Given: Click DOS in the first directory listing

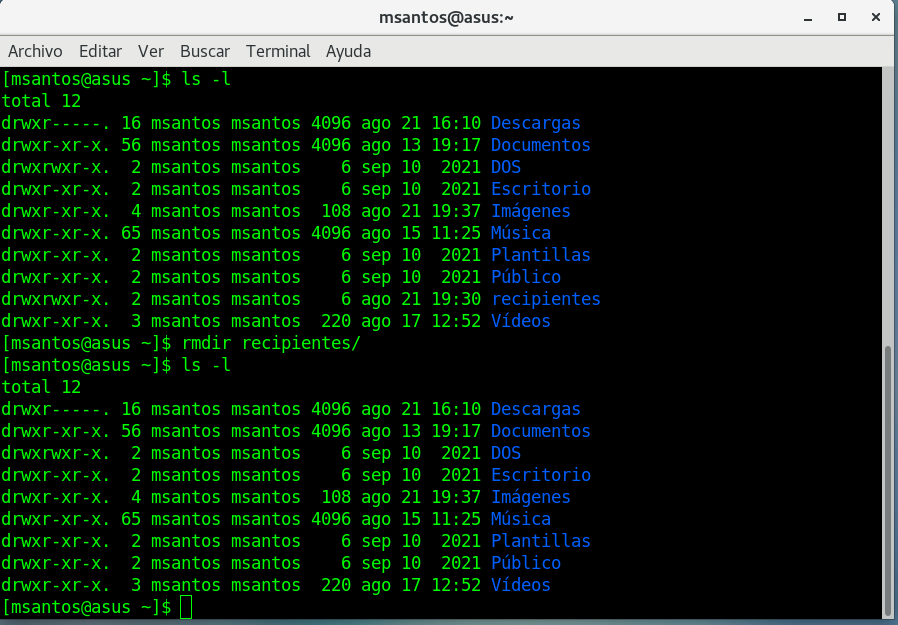Looking at the screenshot, I should (505, 167).
